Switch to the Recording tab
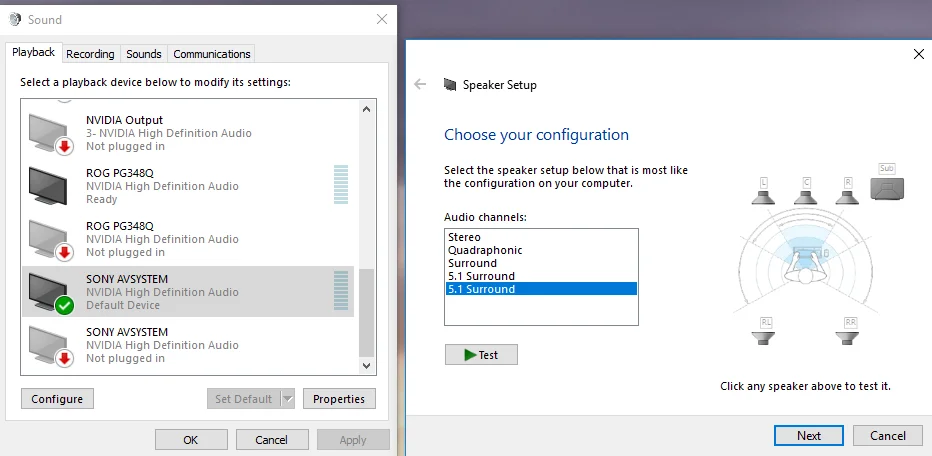The width and height of the screenshot is (932, 456). pyautogui.click(x=90, y=54)
